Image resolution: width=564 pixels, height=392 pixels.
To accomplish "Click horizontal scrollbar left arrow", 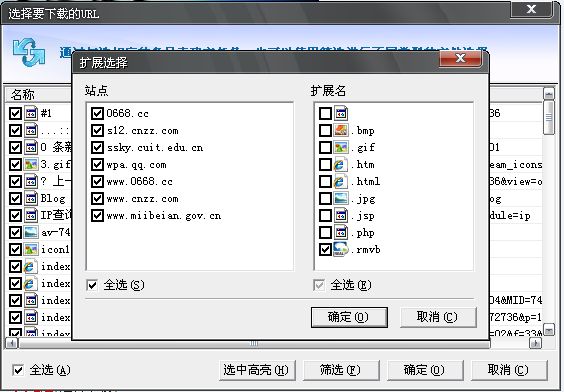I will click(x=12, y=343).
